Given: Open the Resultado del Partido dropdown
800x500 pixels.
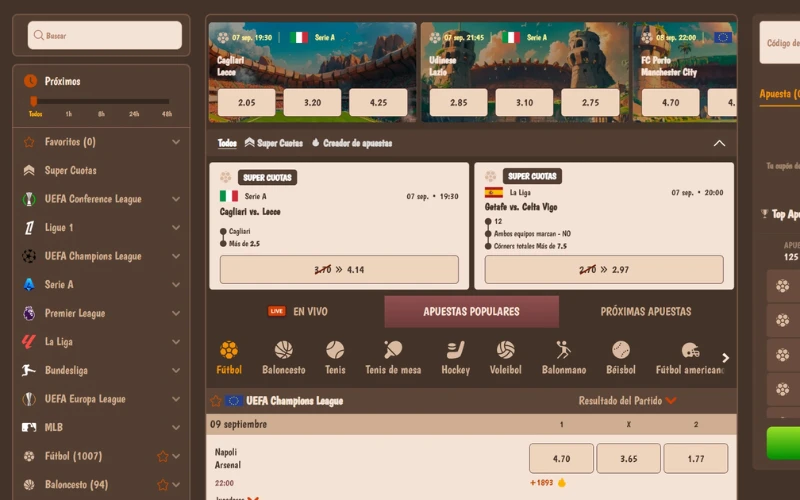Looking at the screenshot, I should pyautogui.click(x=627, y=401).
